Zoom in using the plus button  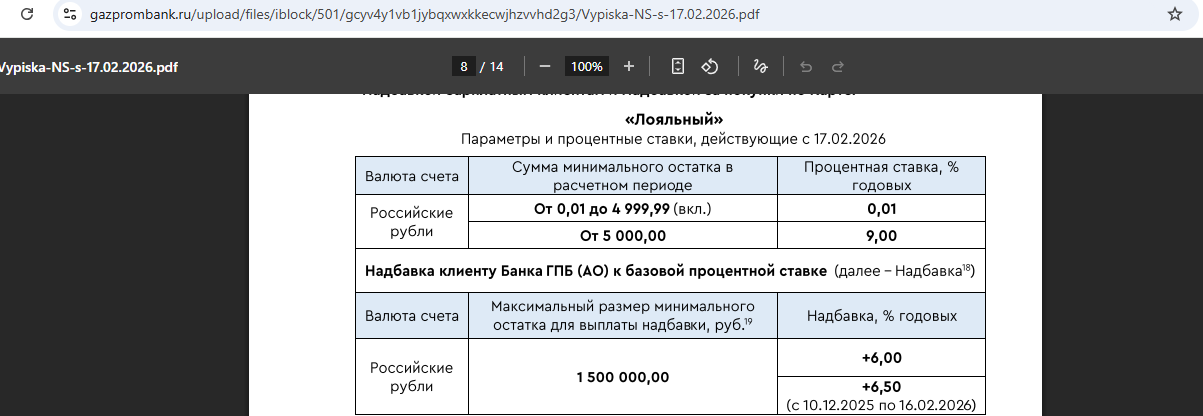click(629, 67)
